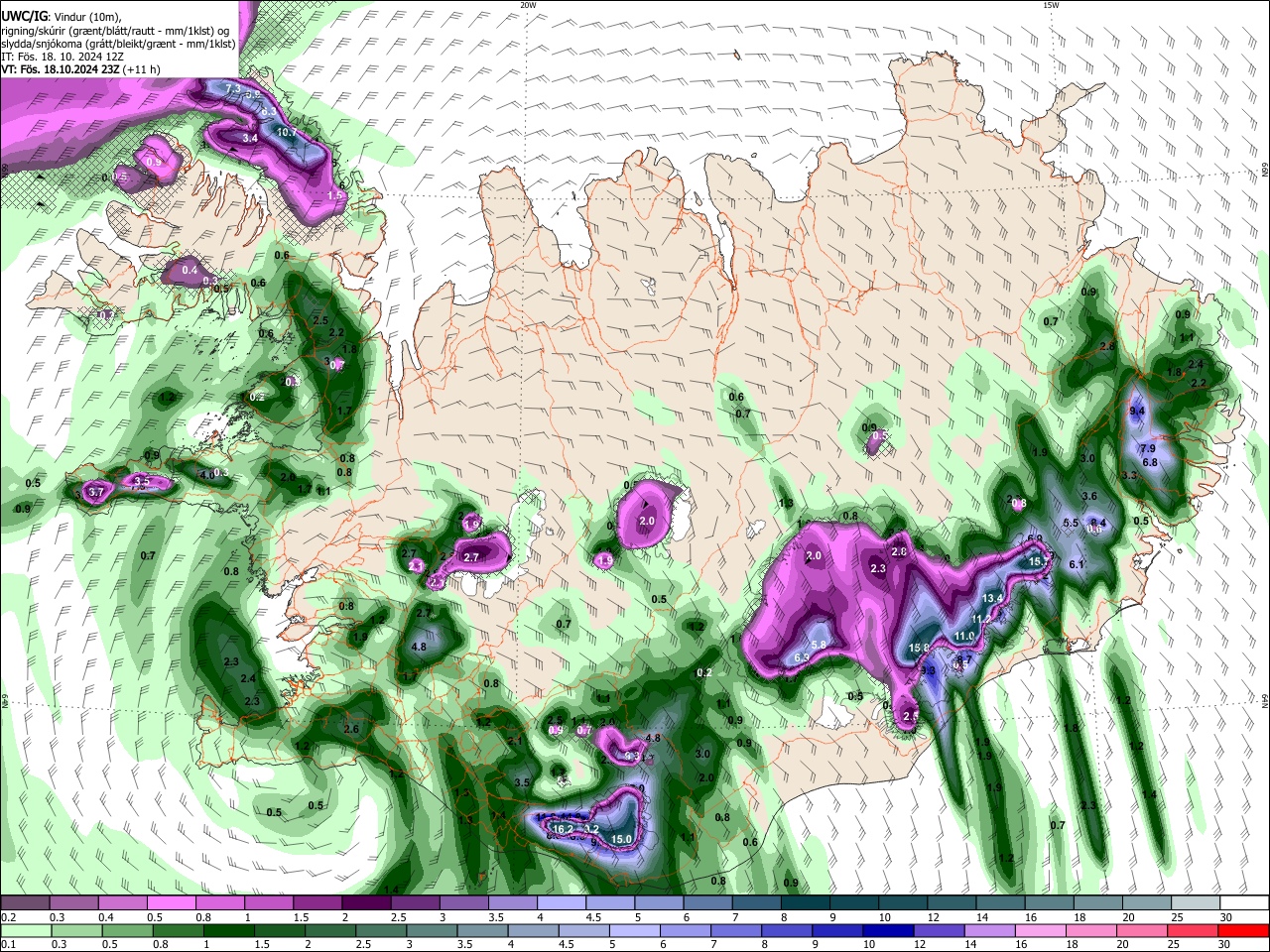
Task: Click the 8.4 value on the map
Action: (x=1098, y=523)
